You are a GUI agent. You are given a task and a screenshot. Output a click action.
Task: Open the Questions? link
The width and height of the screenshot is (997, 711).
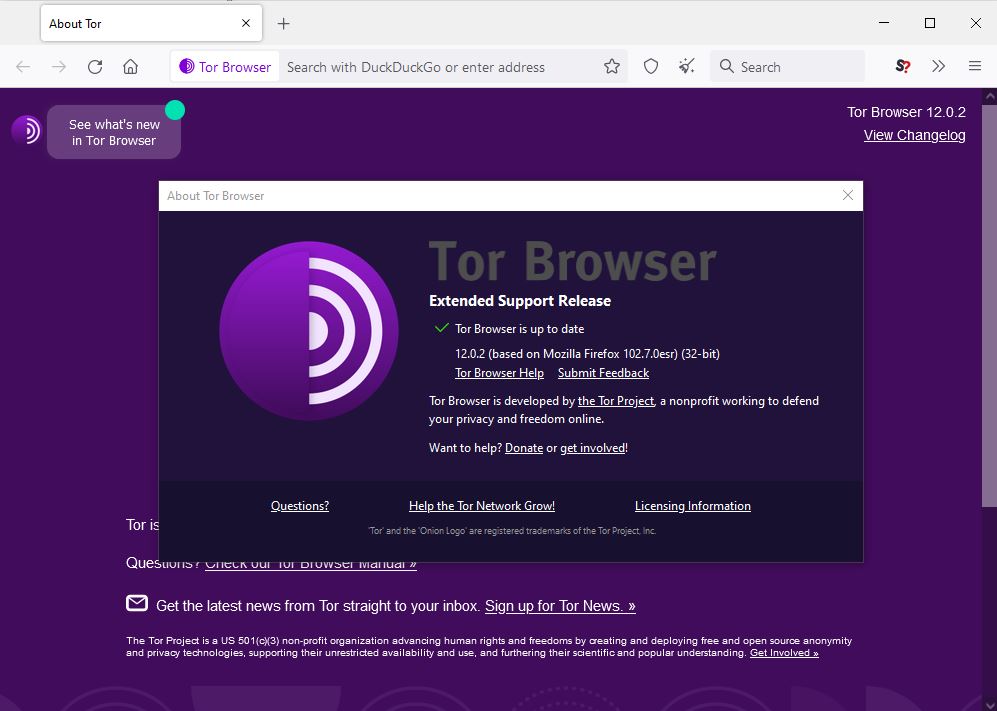300,506
